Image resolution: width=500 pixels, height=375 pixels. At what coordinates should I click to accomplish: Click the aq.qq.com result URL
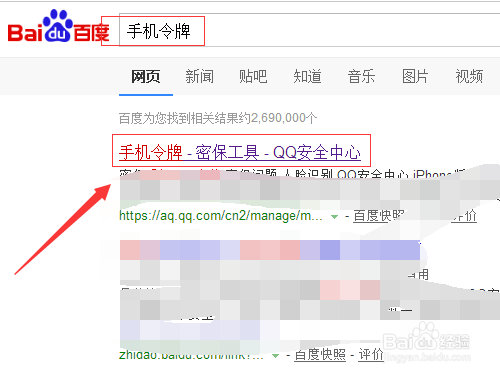tap(221, 216)
